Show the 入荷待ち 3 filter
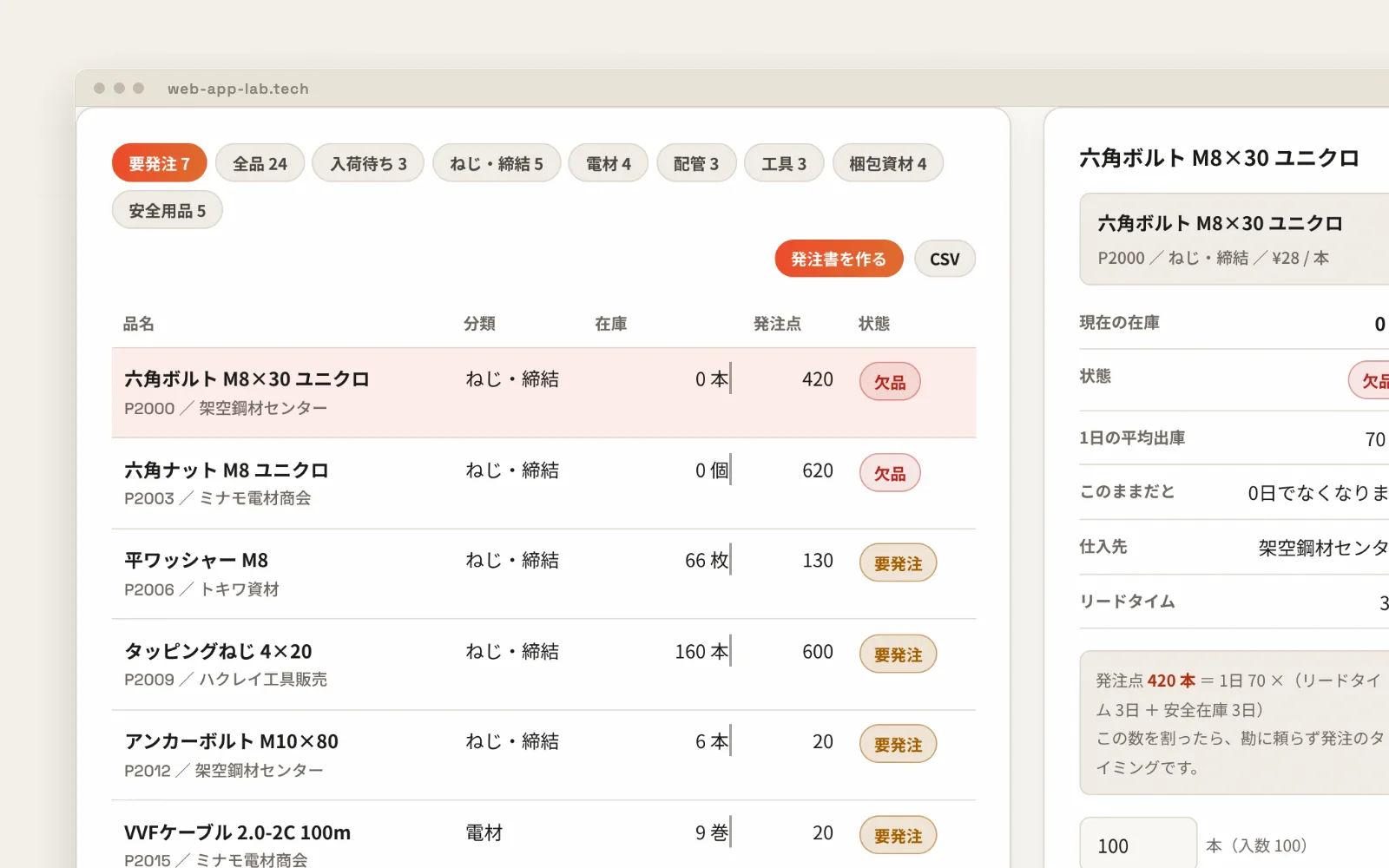 tap(368, 163)
